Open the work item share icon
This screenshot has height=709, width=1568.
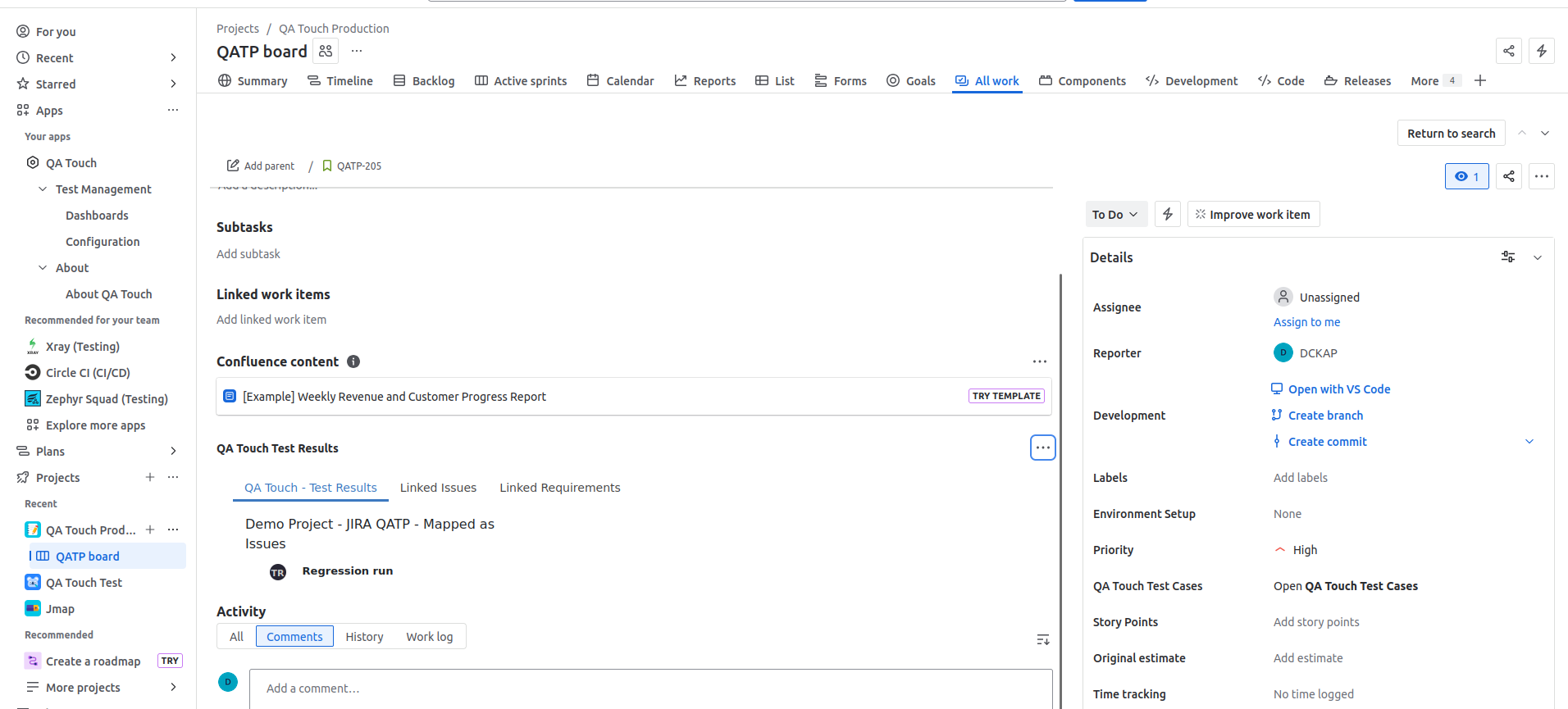(x=1509, y=176)
